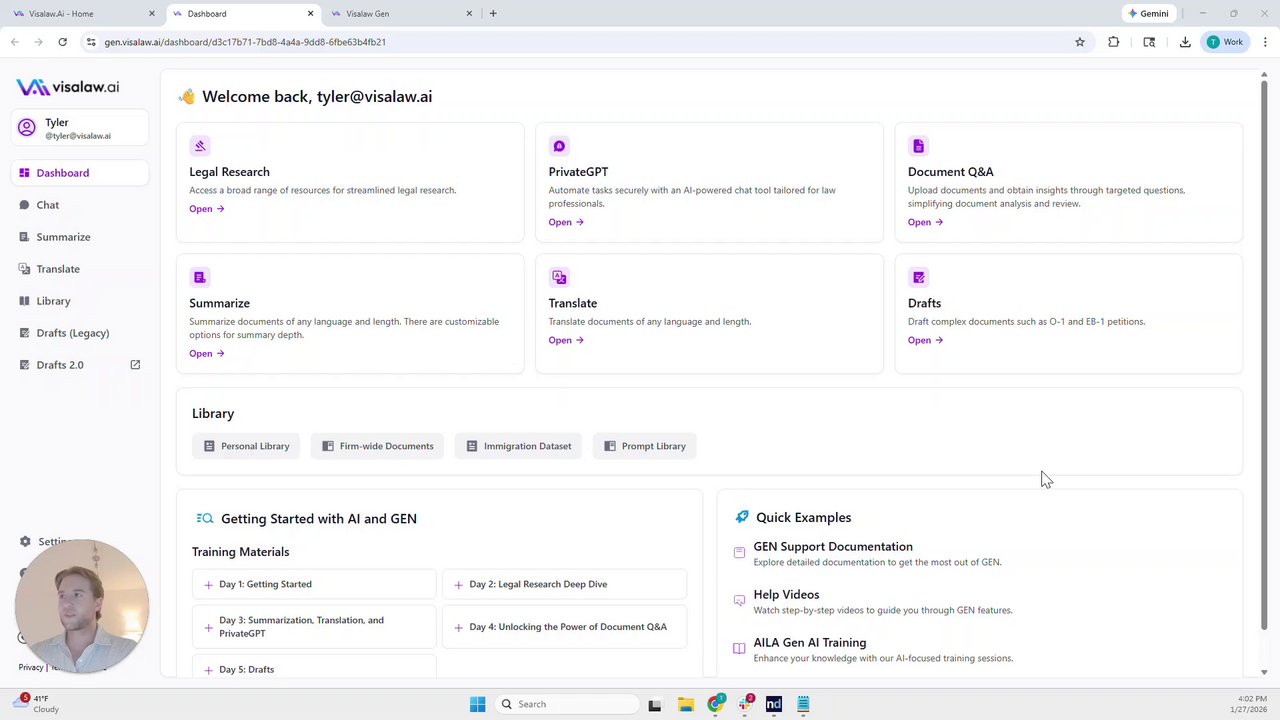1280x720 pixels.
Task: Click the Drafts card icon
Action: click(918, 277)
